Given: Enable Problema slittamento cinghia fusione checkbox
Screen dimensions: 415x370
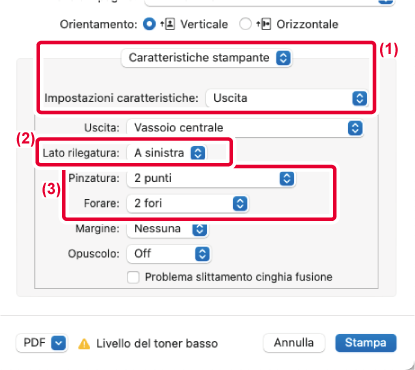Looking at the screenshot, I should pos(133,277).
